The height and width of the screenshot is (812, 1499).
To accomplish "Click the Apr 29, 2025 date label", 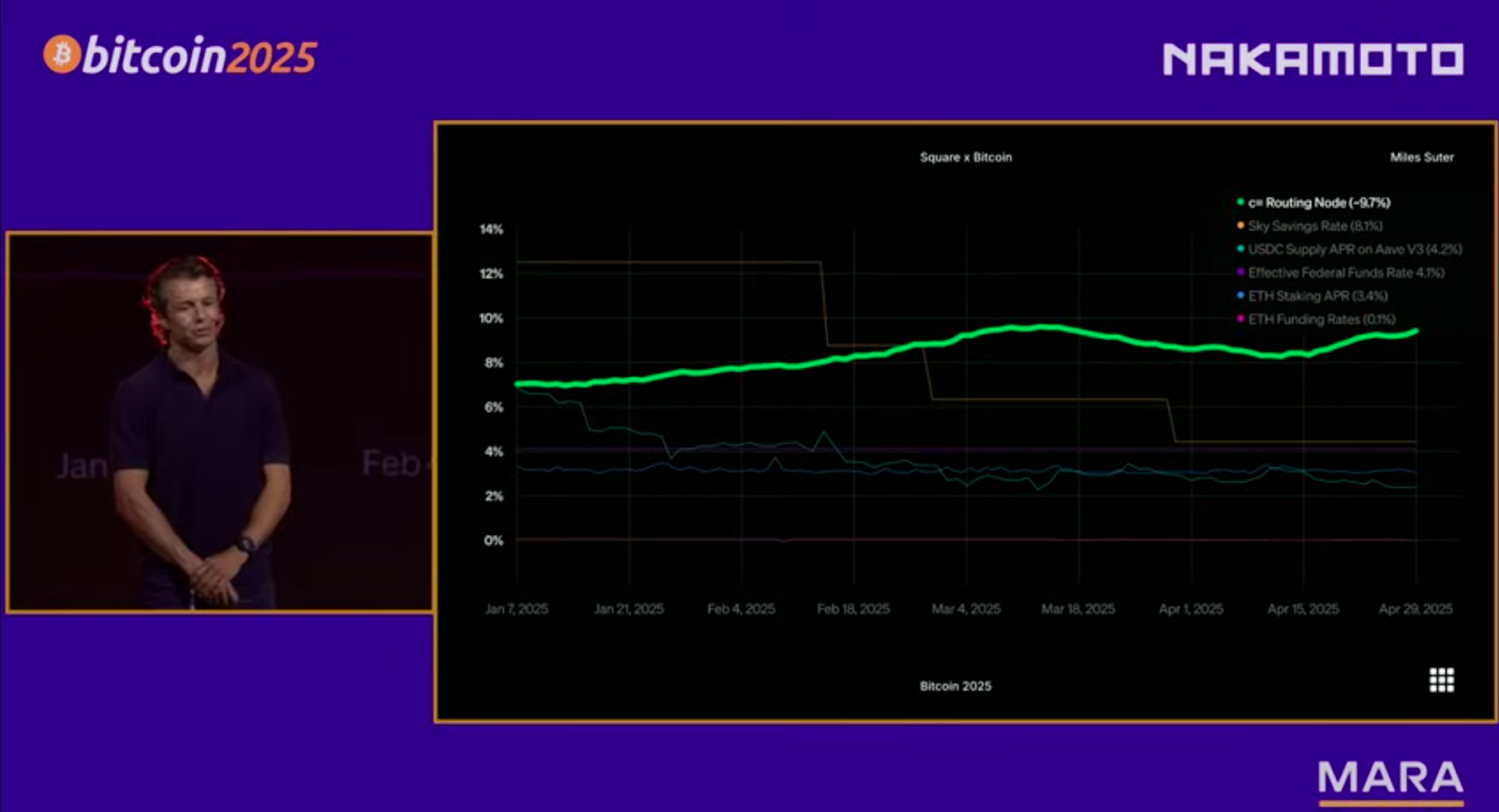I will tap(1416, 609).
